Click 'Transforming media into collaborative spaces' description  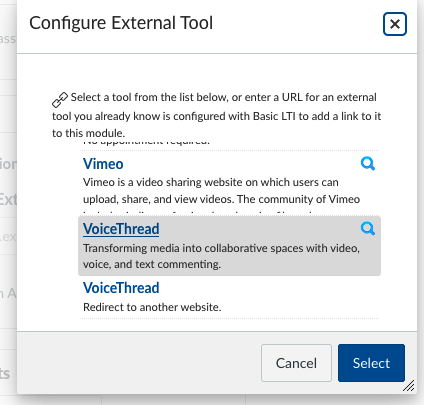click(x=221, y=256)
